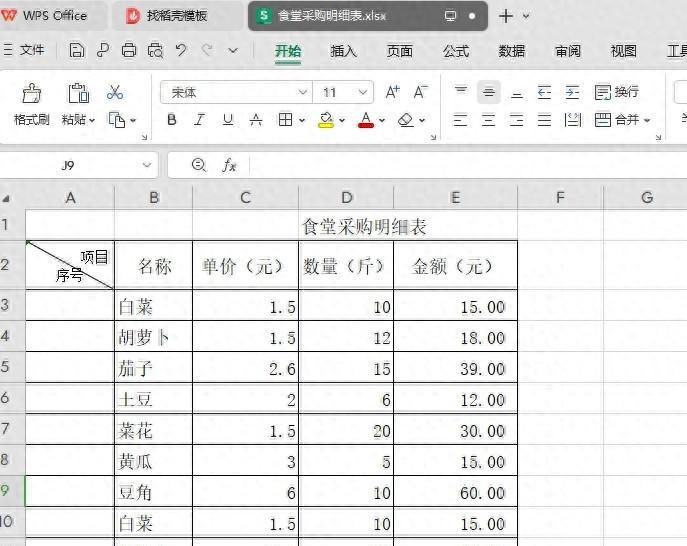Click the Borders grid icon
The image size is (687, 546).
pos(285,120)
